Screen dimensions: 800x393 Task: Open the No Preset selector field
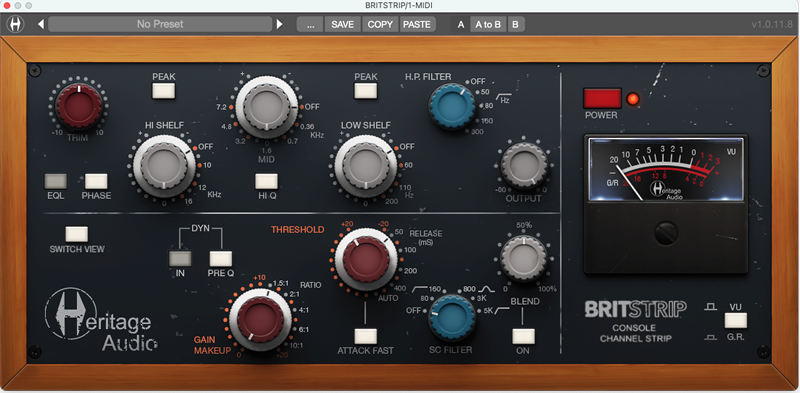[160, 24]
